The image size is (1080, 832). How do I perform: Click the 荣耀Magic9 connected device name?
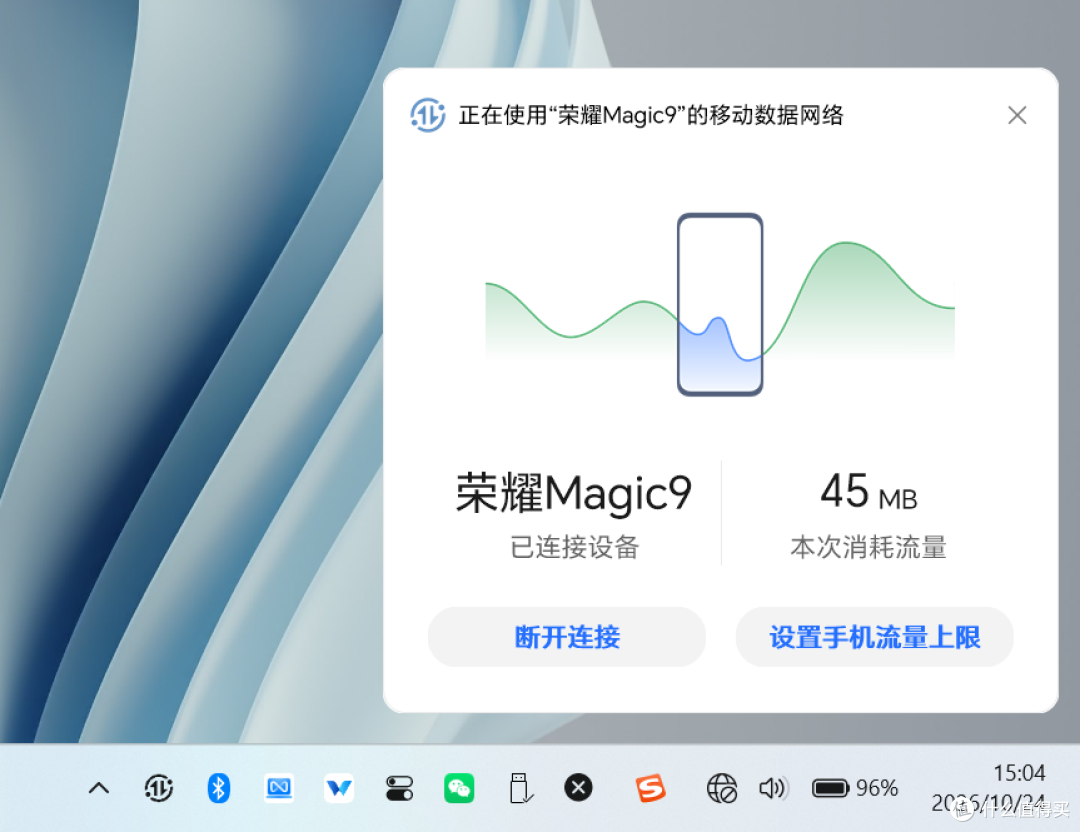click(x=574, y=493)
